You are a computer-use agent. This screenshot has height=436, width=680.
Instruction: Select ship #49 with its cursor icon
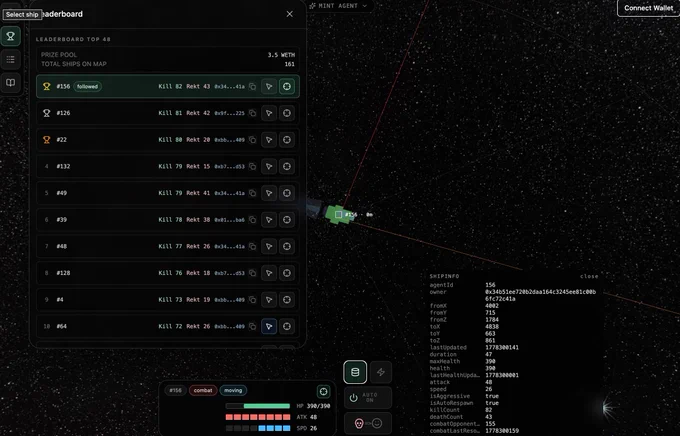point(269,193)
